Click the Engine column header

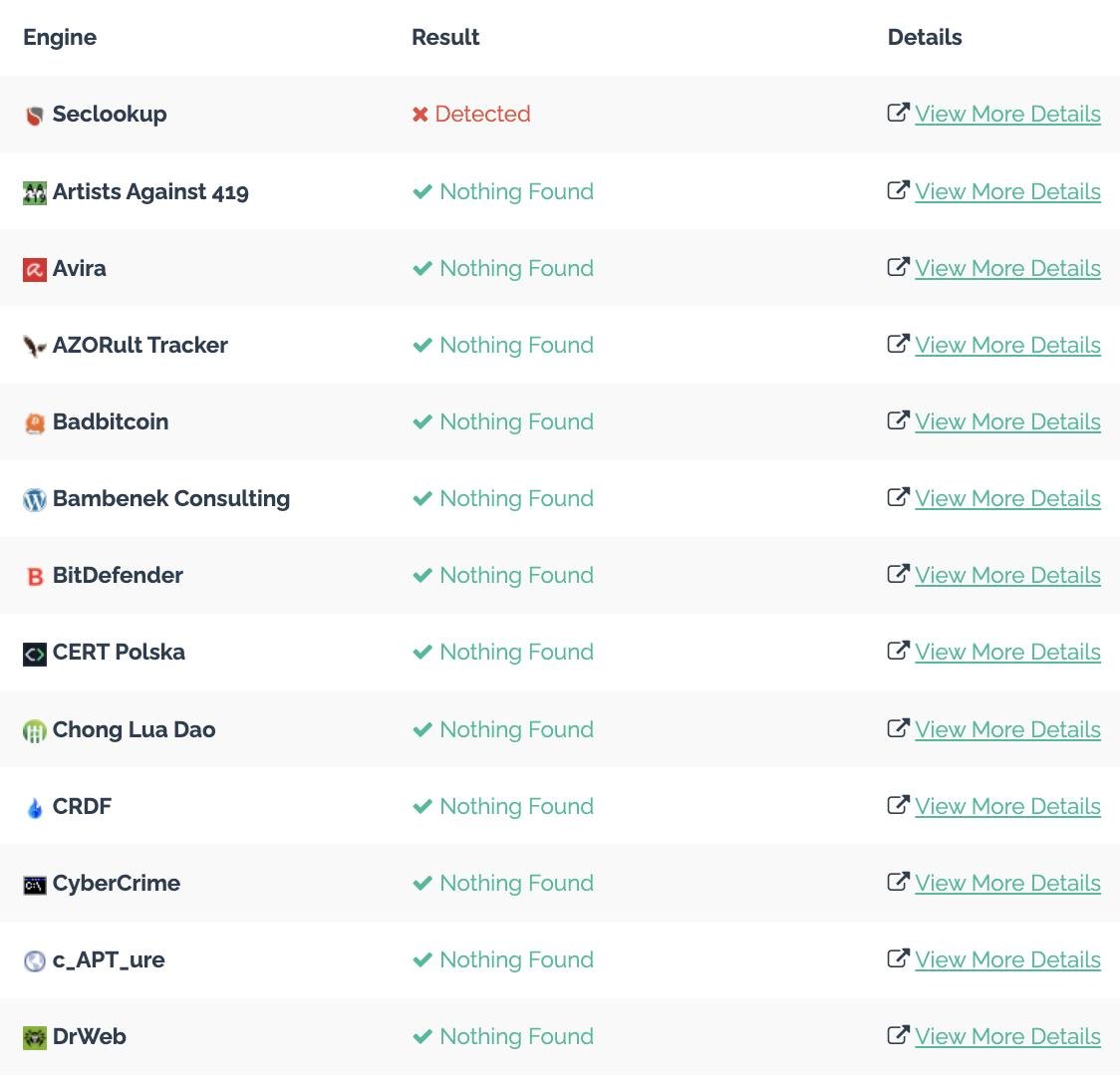click(x=60, y=37)
